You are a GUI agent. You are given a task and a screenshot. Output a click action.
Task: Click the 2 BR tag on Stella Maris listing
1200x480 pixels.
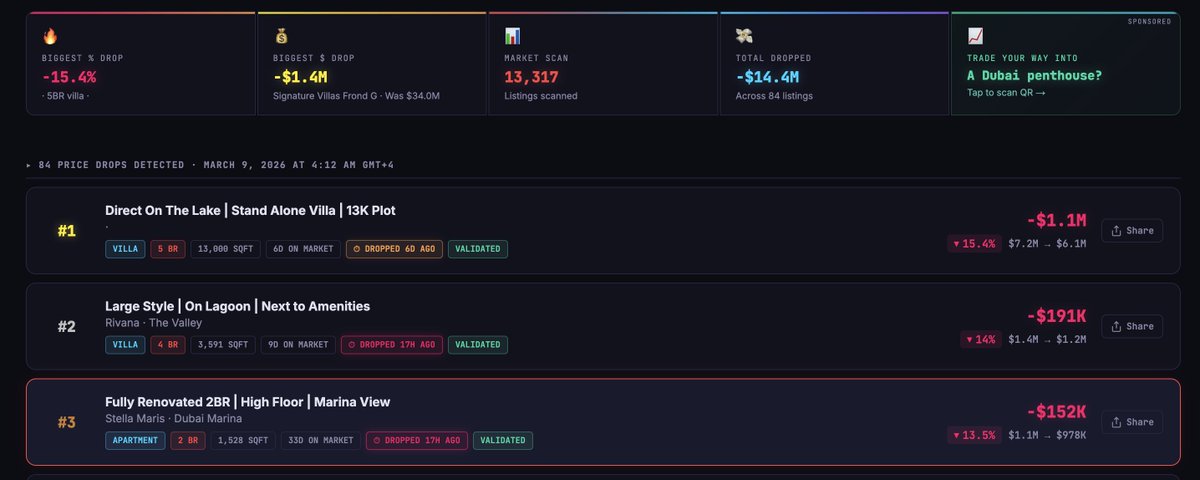coord(188,441)
